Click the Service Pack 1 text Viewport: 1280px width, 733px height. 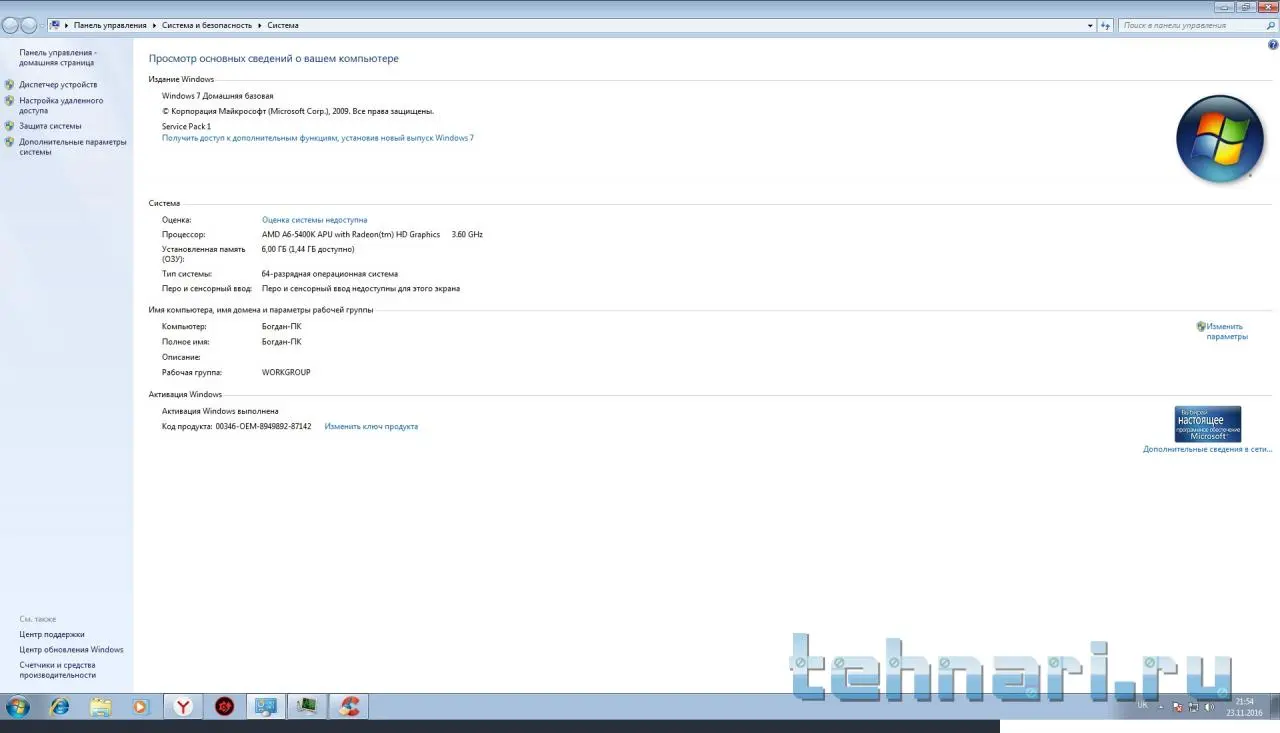[186, 127]
